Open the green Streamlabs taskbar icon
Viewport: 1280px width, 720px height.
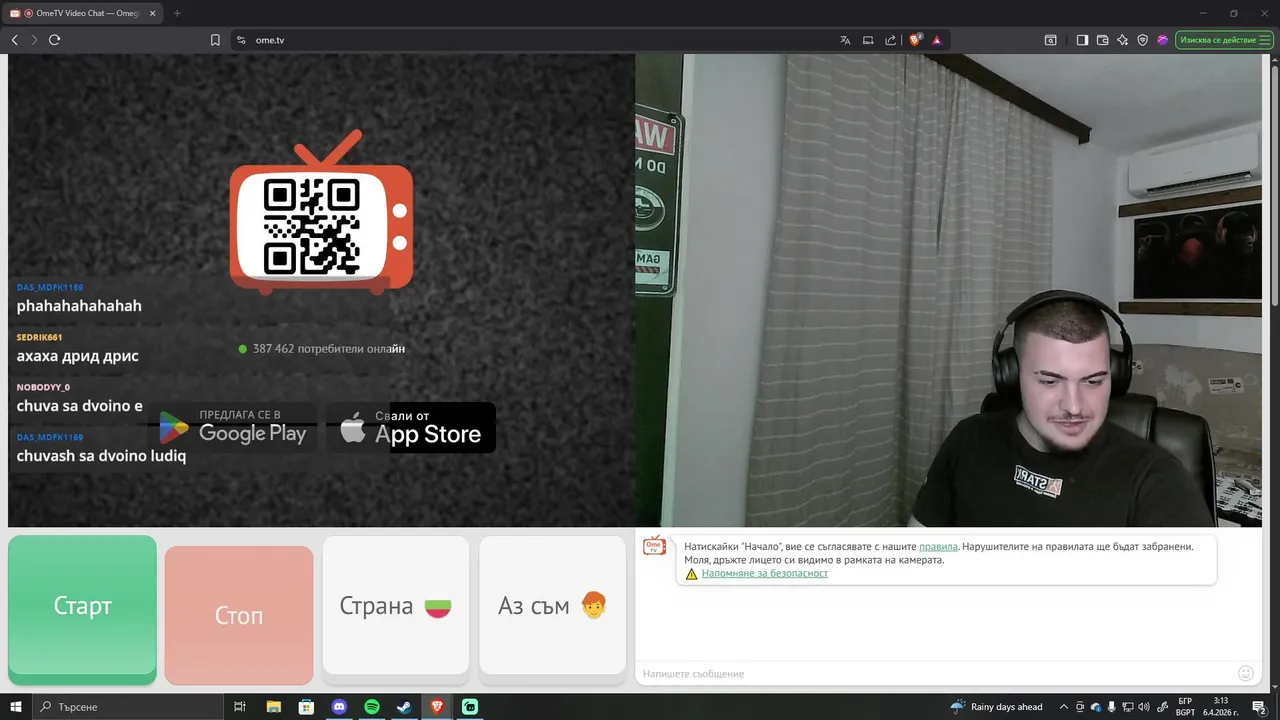pos(470,707)
